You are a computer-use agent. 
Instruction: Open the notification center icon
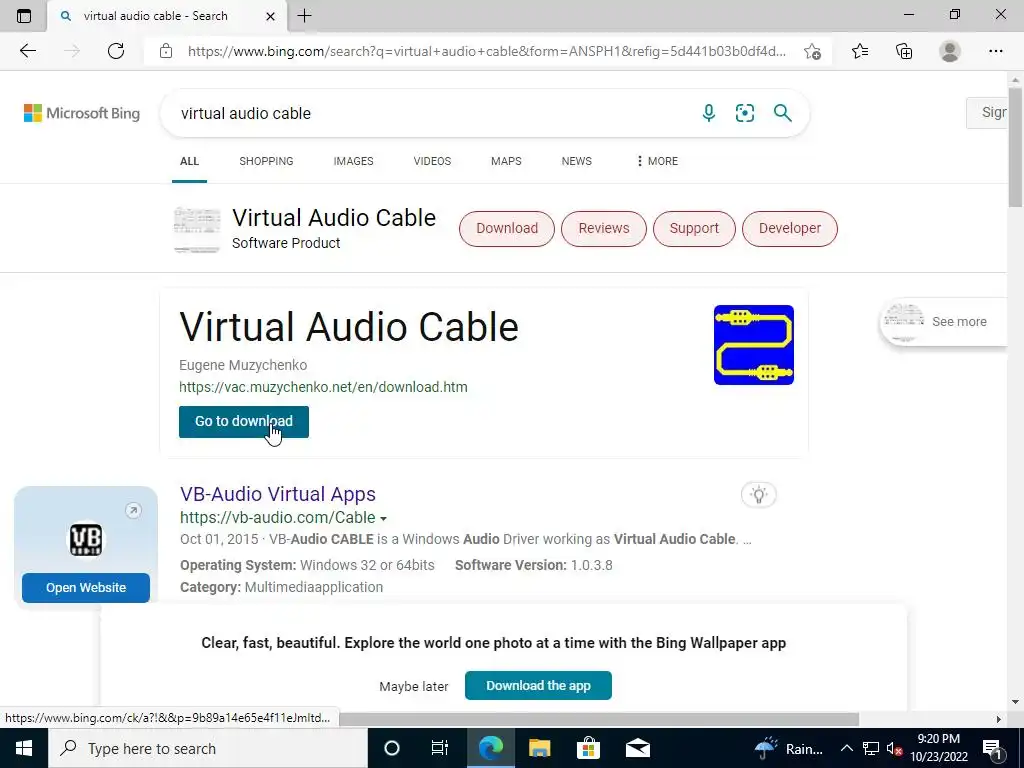pos(992,748)
